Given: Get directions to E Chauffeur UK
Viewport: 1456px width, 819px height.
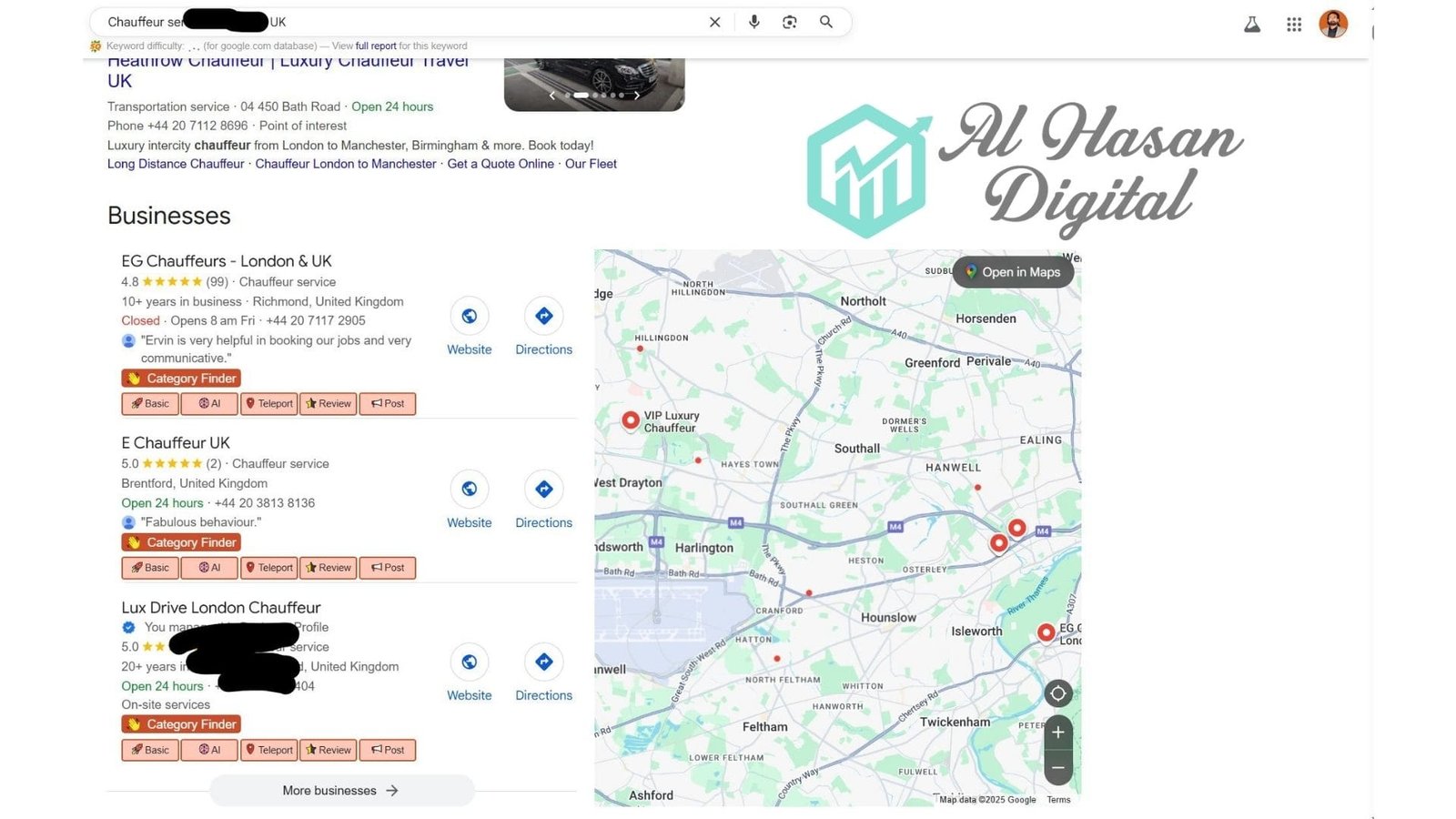Looking at the screenshot, I should (543, 489).
